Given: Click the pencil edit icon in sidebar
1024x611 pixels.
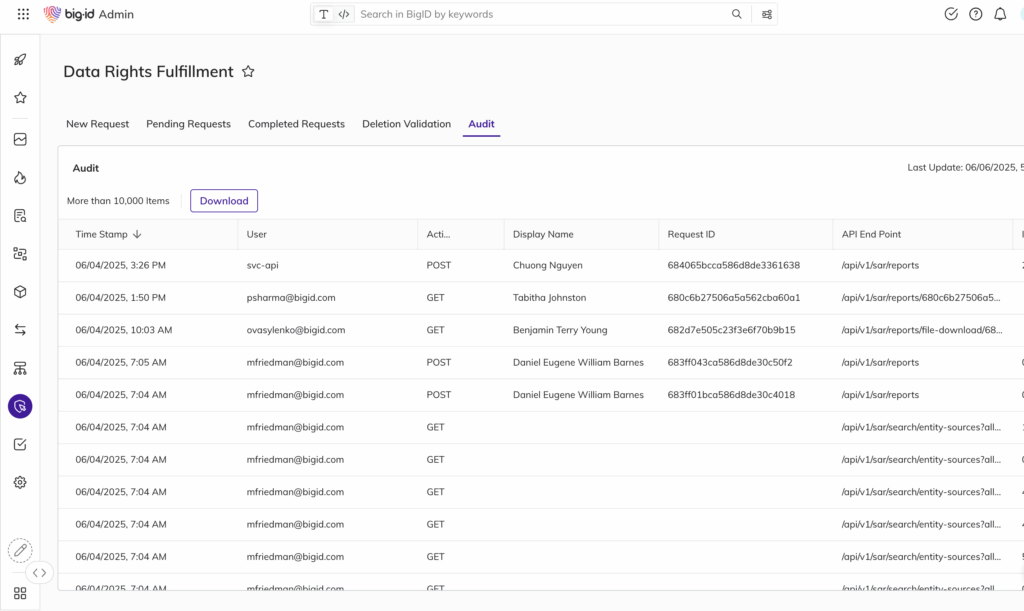Looking at the screenshot, I should coord(20,550).
